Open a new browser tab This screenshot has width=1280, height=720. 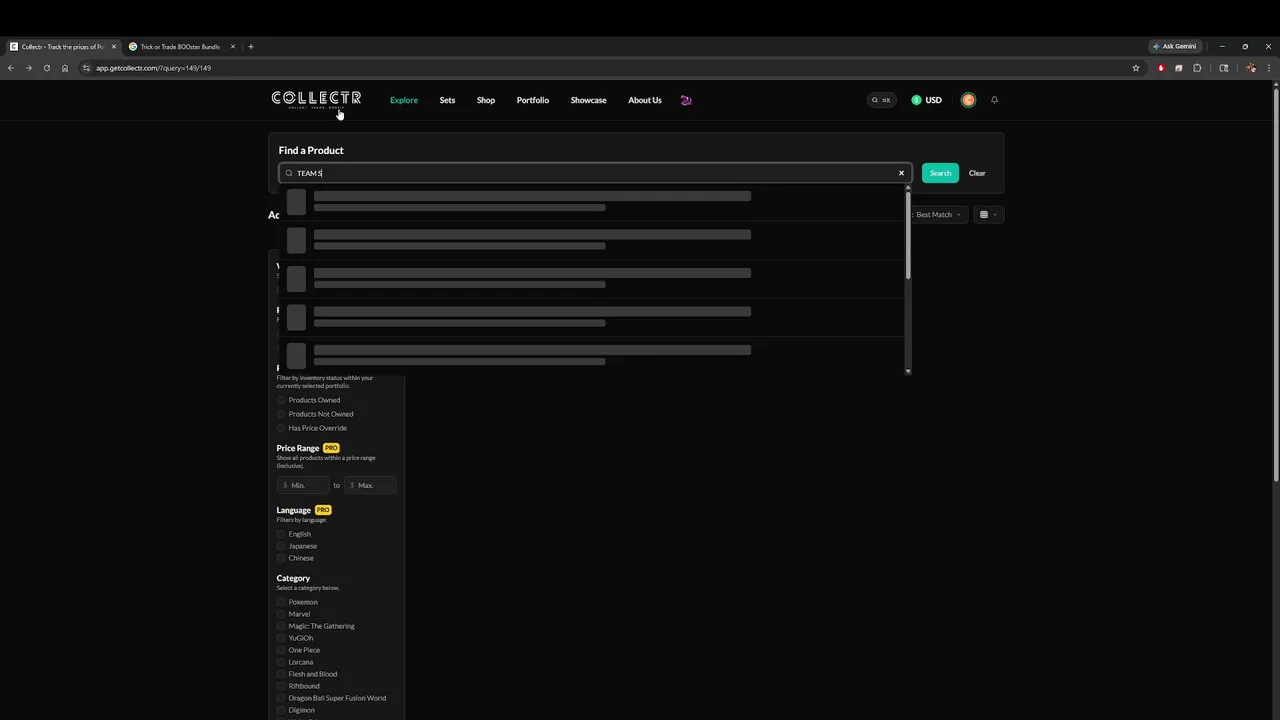coord(251,47)
